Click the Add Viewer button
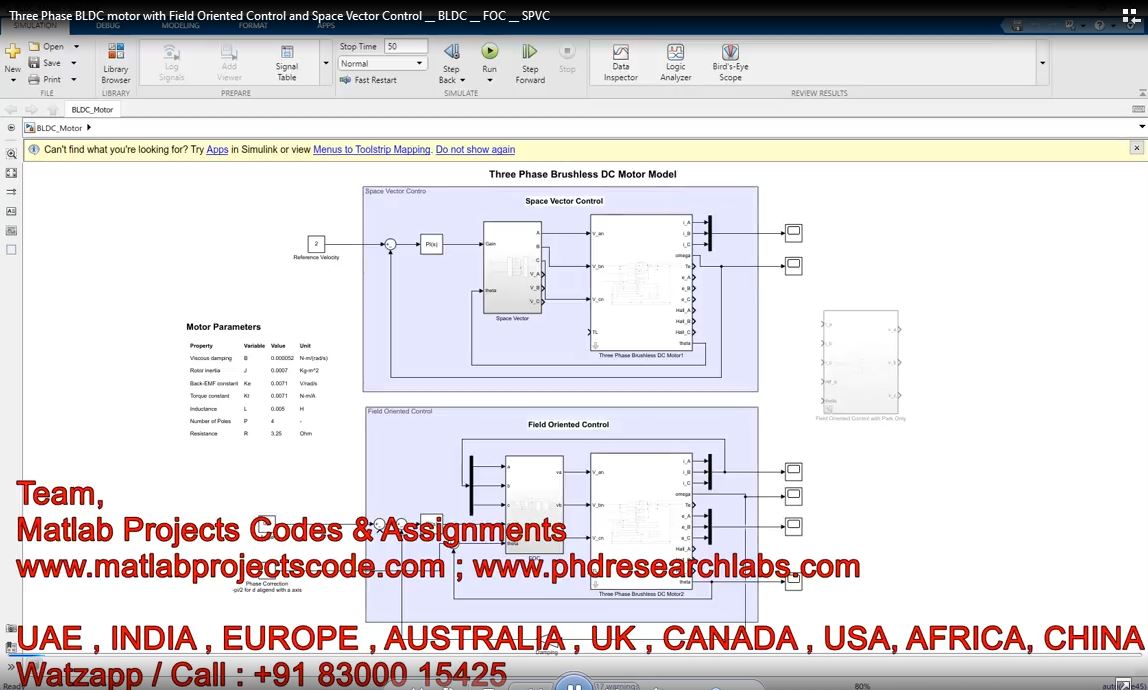1148x690 pixels. [229, 63]
